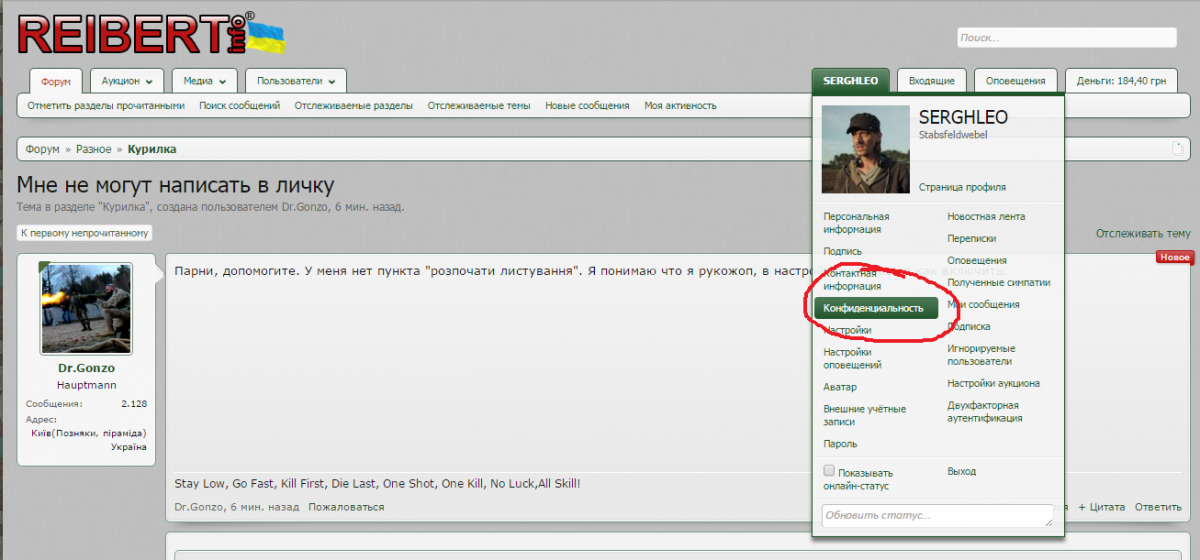Open Поиск сообщений link
The image size is (1200, 560).
[x=239, y=105]
